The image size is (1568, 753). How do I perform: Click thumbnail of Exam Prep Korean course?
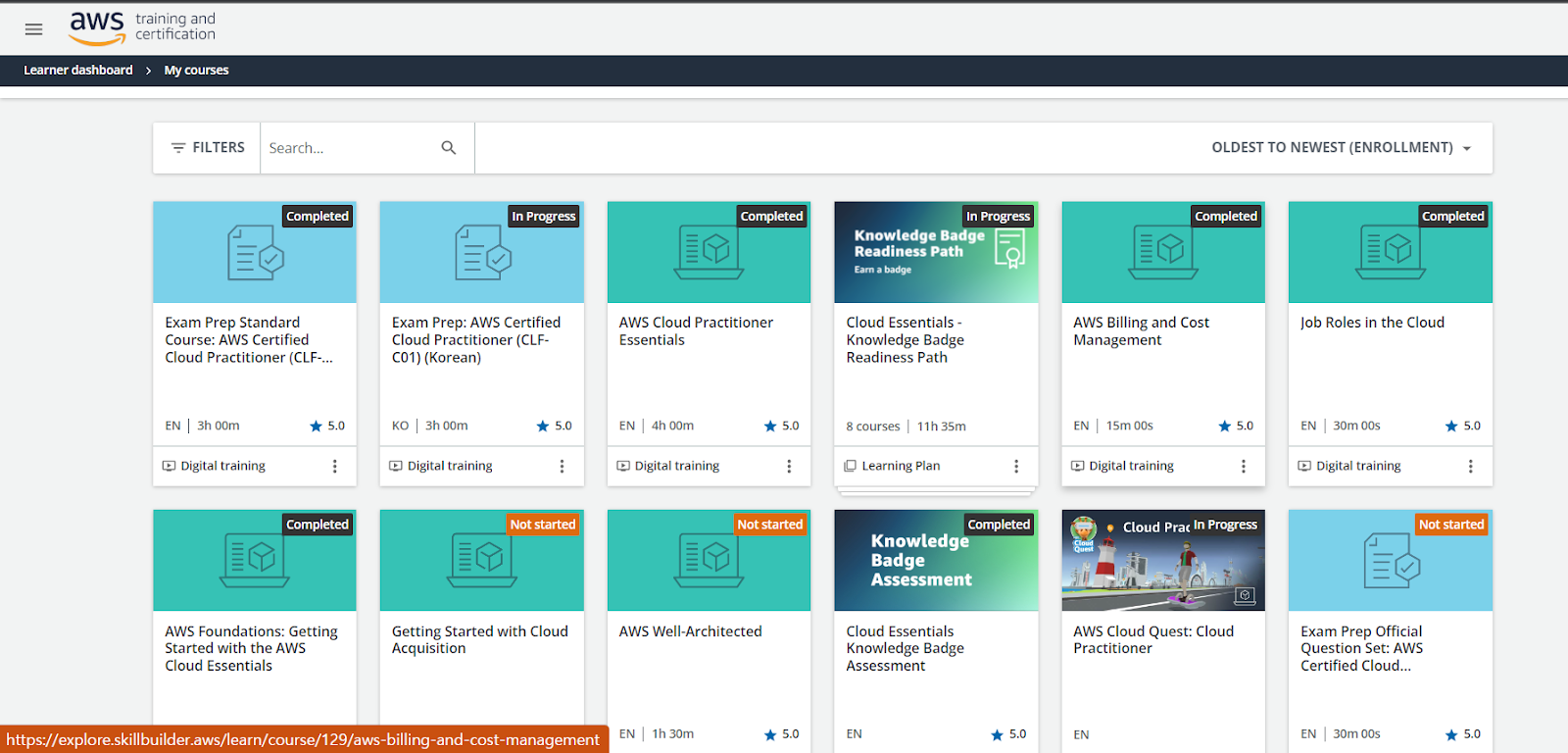click(482, 253)
